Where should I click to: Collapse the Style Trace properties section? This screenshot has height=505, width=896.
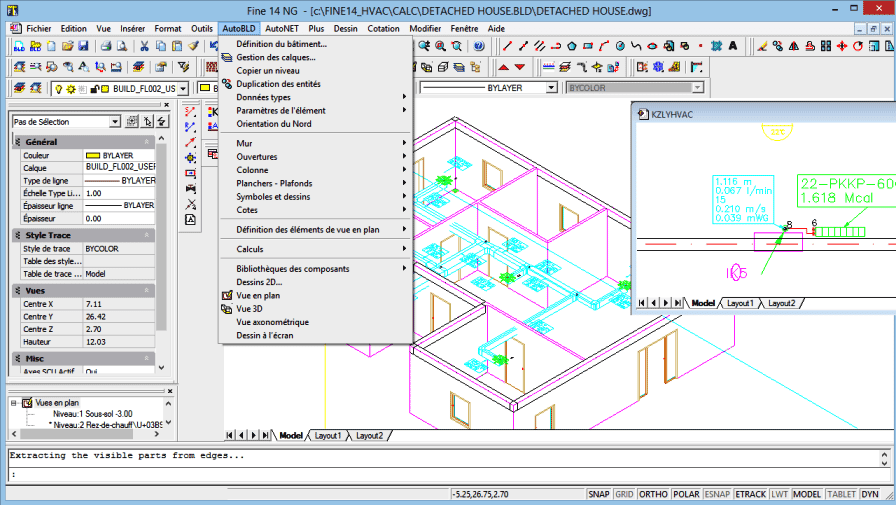coord(146,235)
